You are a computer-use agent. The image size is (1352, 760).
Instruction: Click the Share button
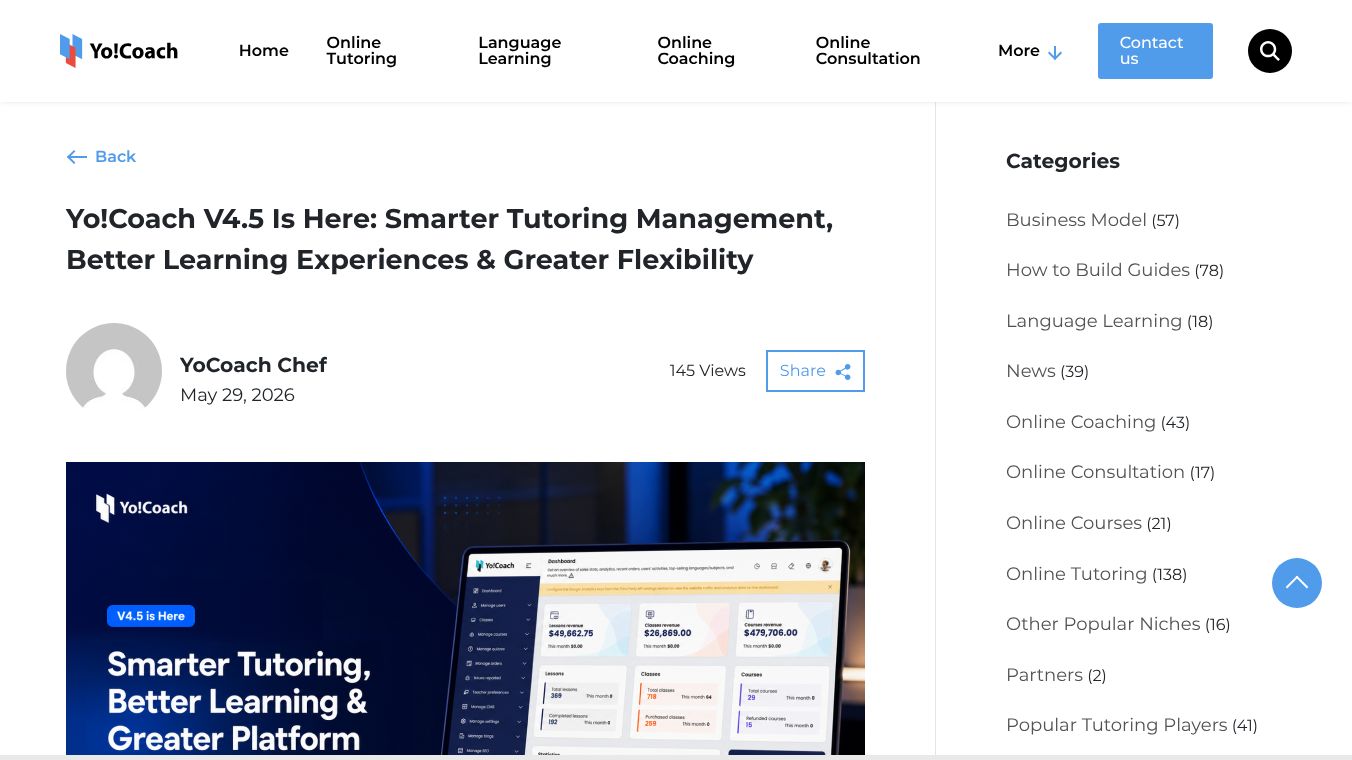(x=815, y=371)
